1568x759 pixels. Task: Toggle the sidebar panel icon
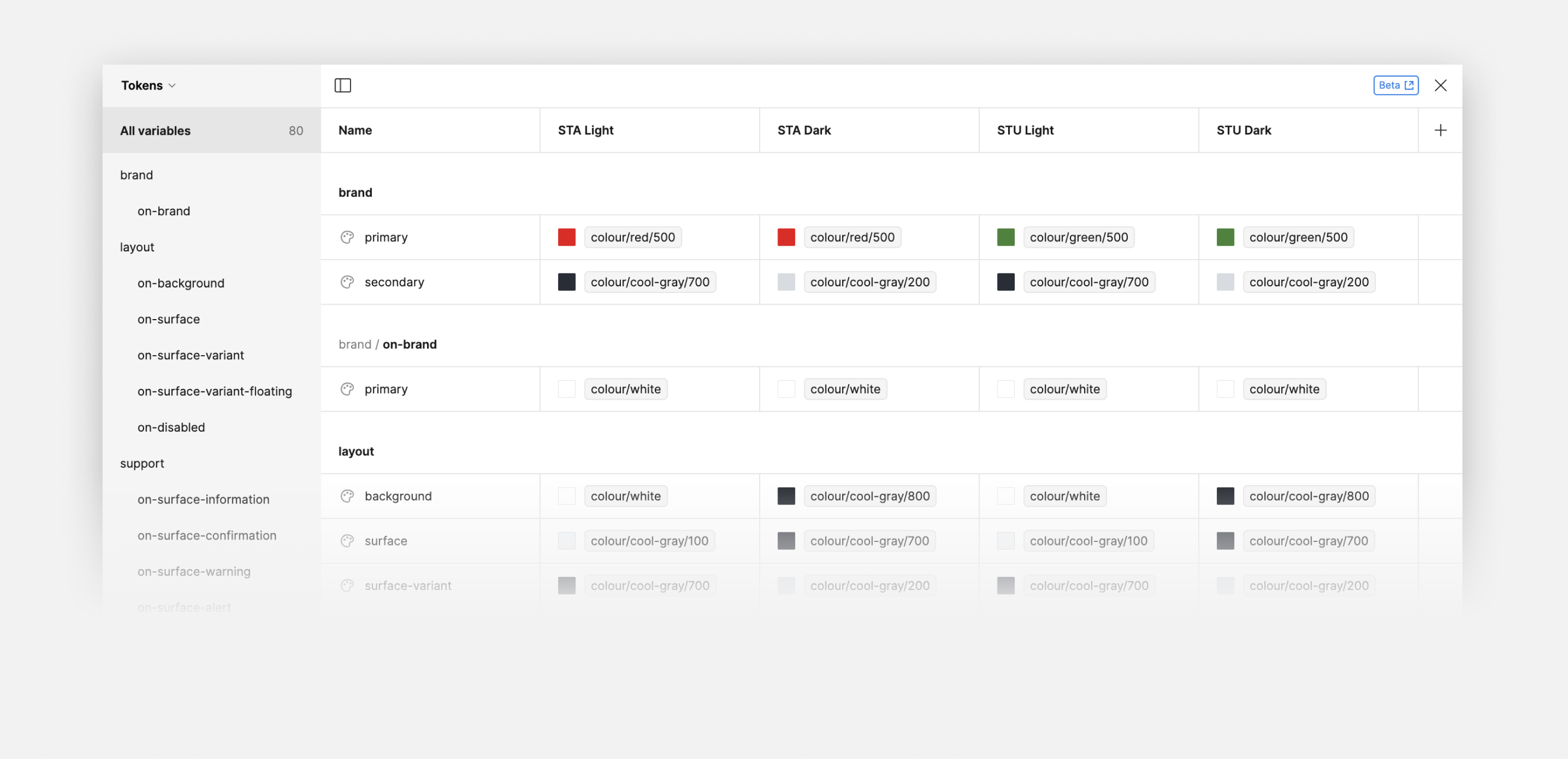tap(343, 85)
